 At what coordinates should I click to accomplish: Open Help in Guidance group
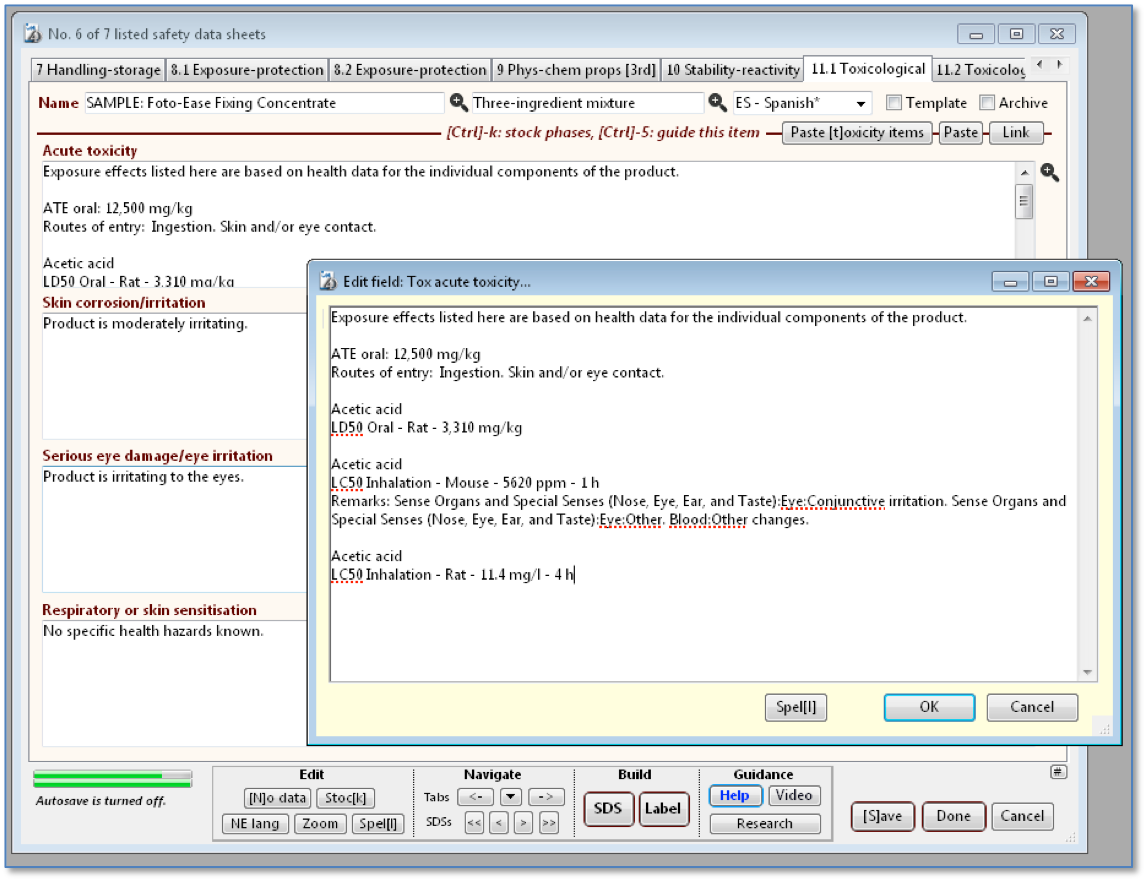click(x=735, y=796)
